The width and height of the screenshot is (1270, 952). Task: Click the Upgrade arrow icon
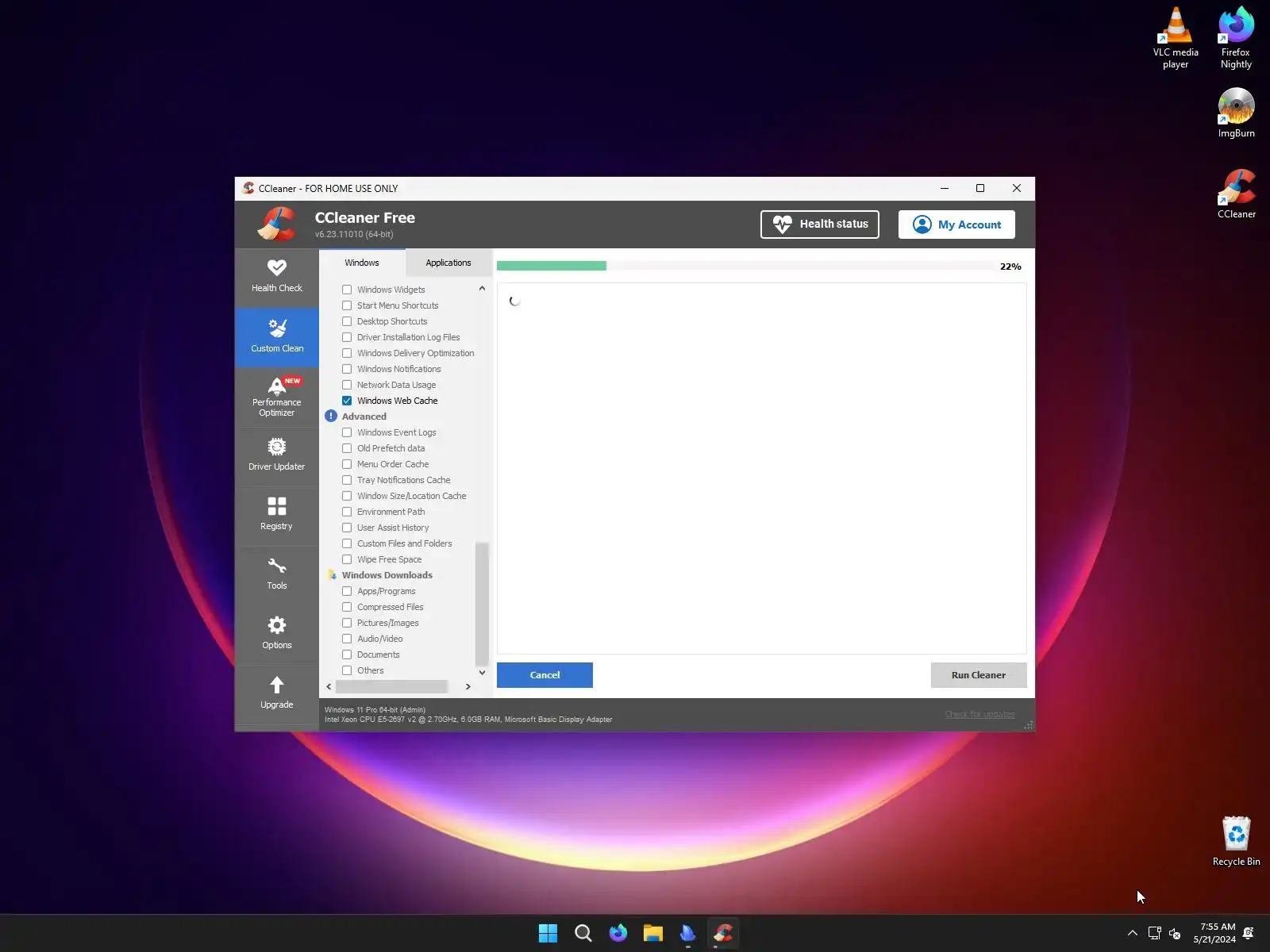(276, 685)
